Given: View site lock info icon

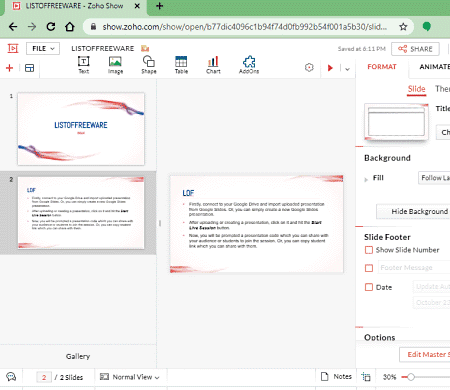Looking at the screenshot, I should tap(93, 27).
